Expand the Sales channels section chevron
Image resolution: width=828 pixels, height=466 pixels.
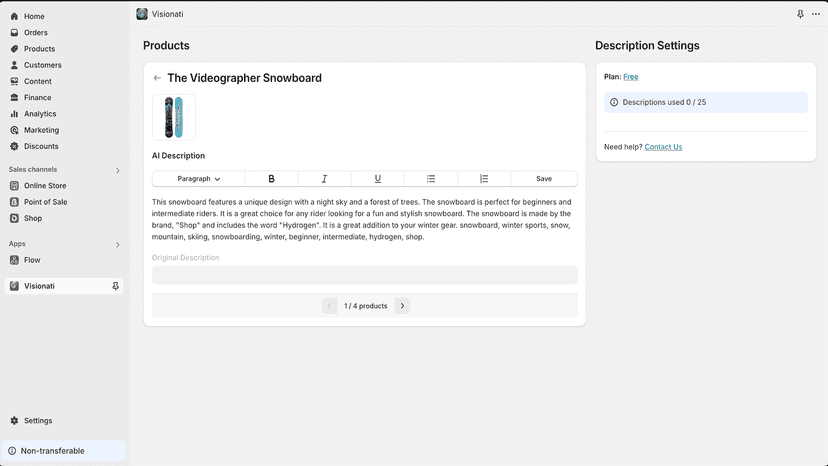tap(117, 170)
